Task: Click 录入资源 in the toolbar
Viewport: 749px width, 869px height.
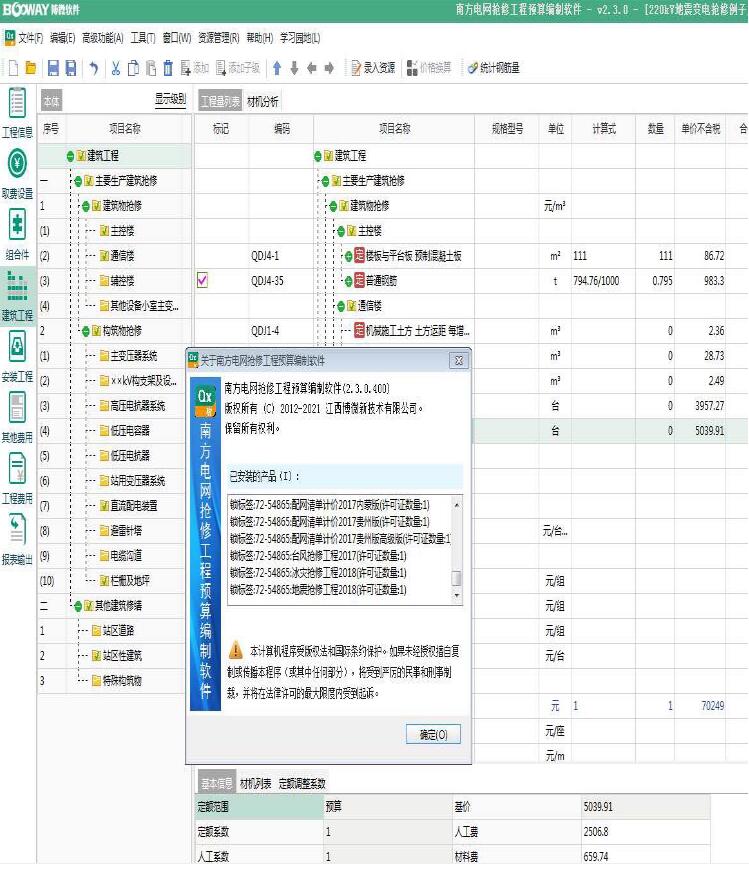Action: tap(373, 68)
